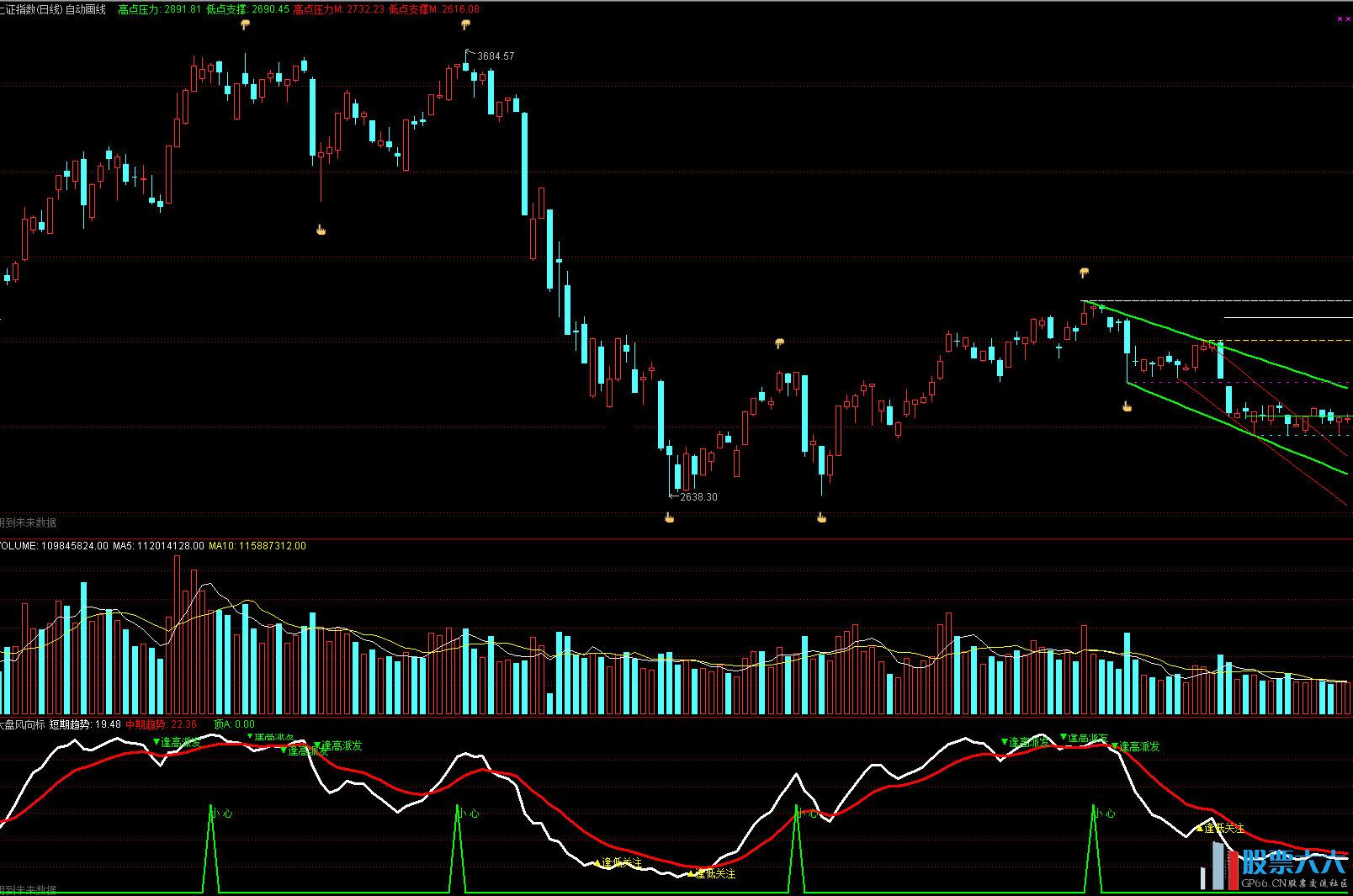Click the mushroom sell icon beside the 3684.57 peak
1353x896 pixels.
pos(465,25)
